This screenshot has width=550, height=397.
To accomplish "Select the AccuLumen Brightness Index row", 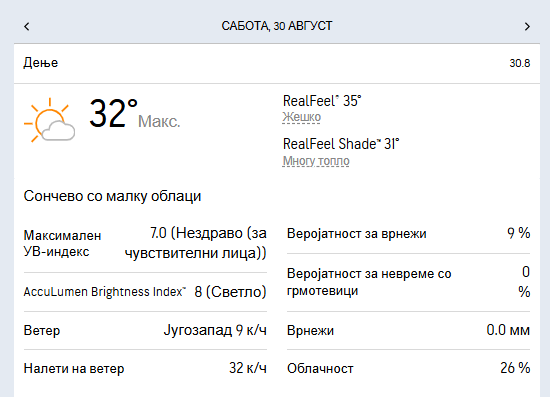I will [145, 292].
